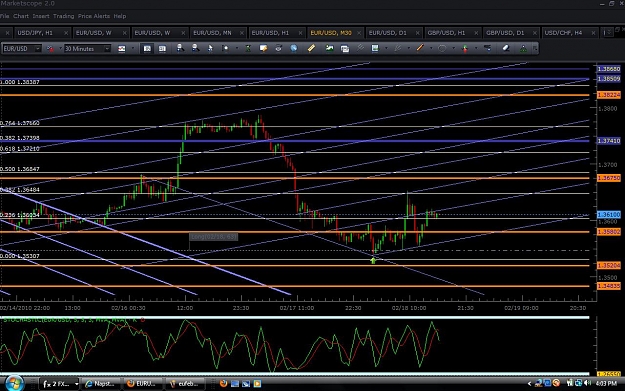Click the first chart view mode icon
The image size is (625, 391).
coord(147,49)
